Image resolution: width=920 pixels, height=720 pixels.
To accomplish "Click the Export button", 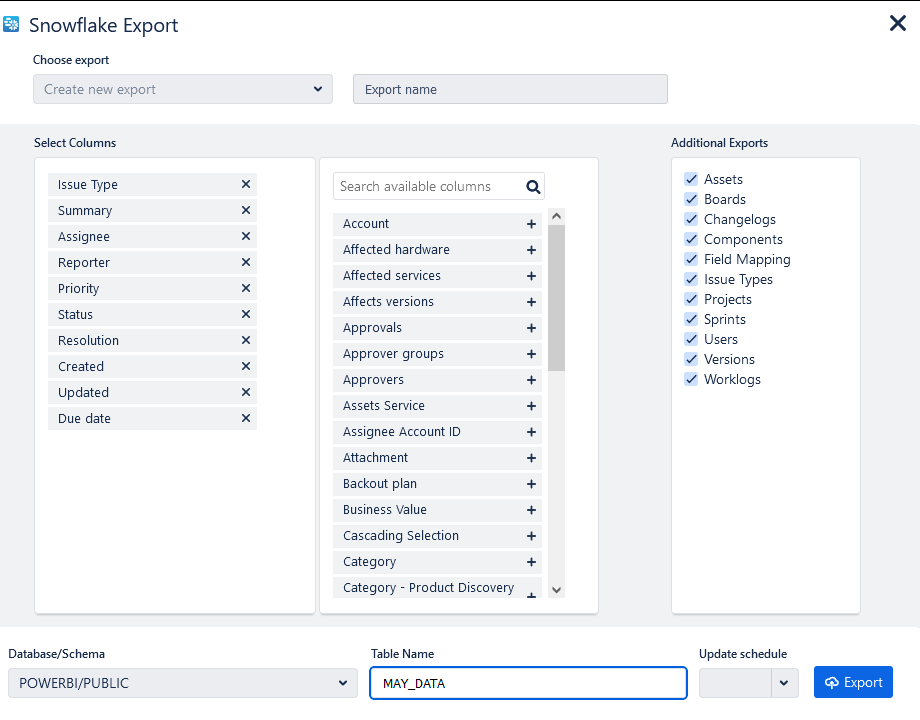I will [x=853, y=682].
